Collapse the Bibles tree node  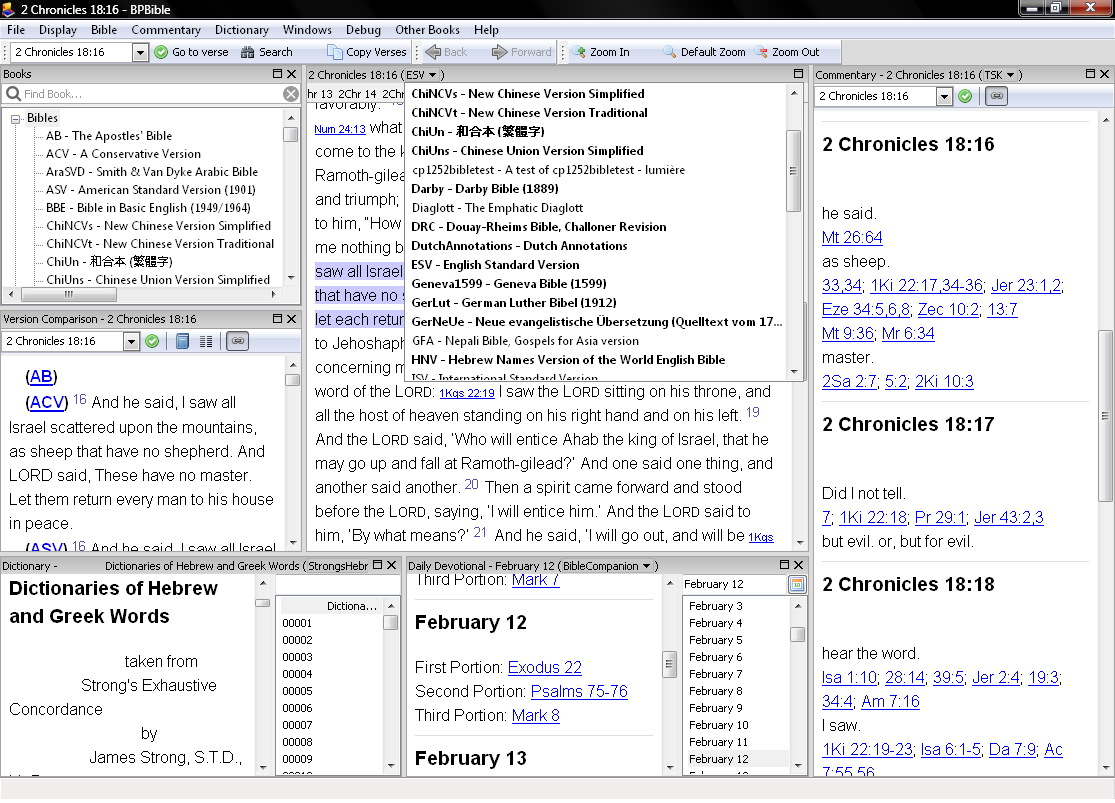(16, 119)
